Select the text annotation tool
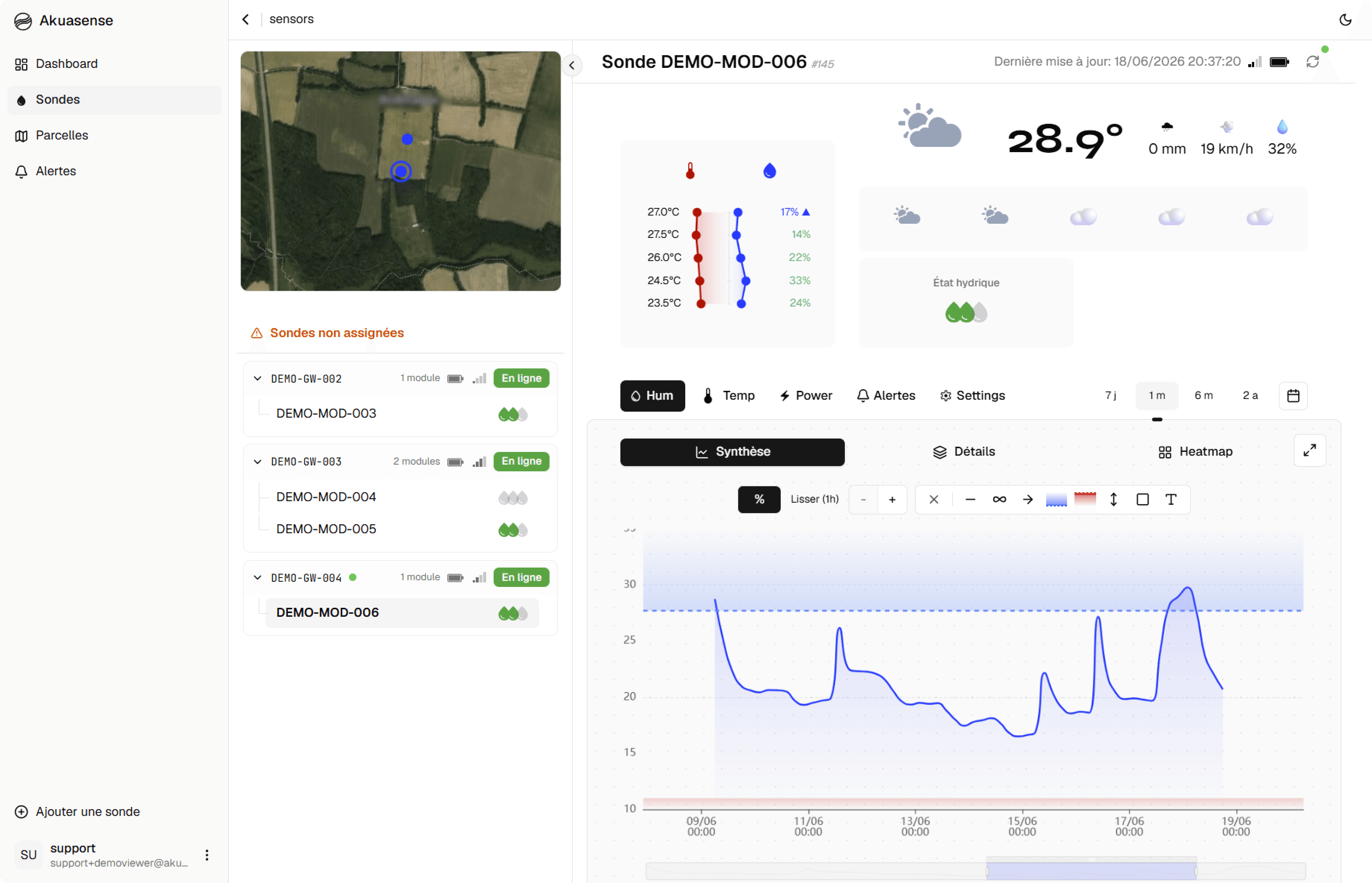 1171,499
